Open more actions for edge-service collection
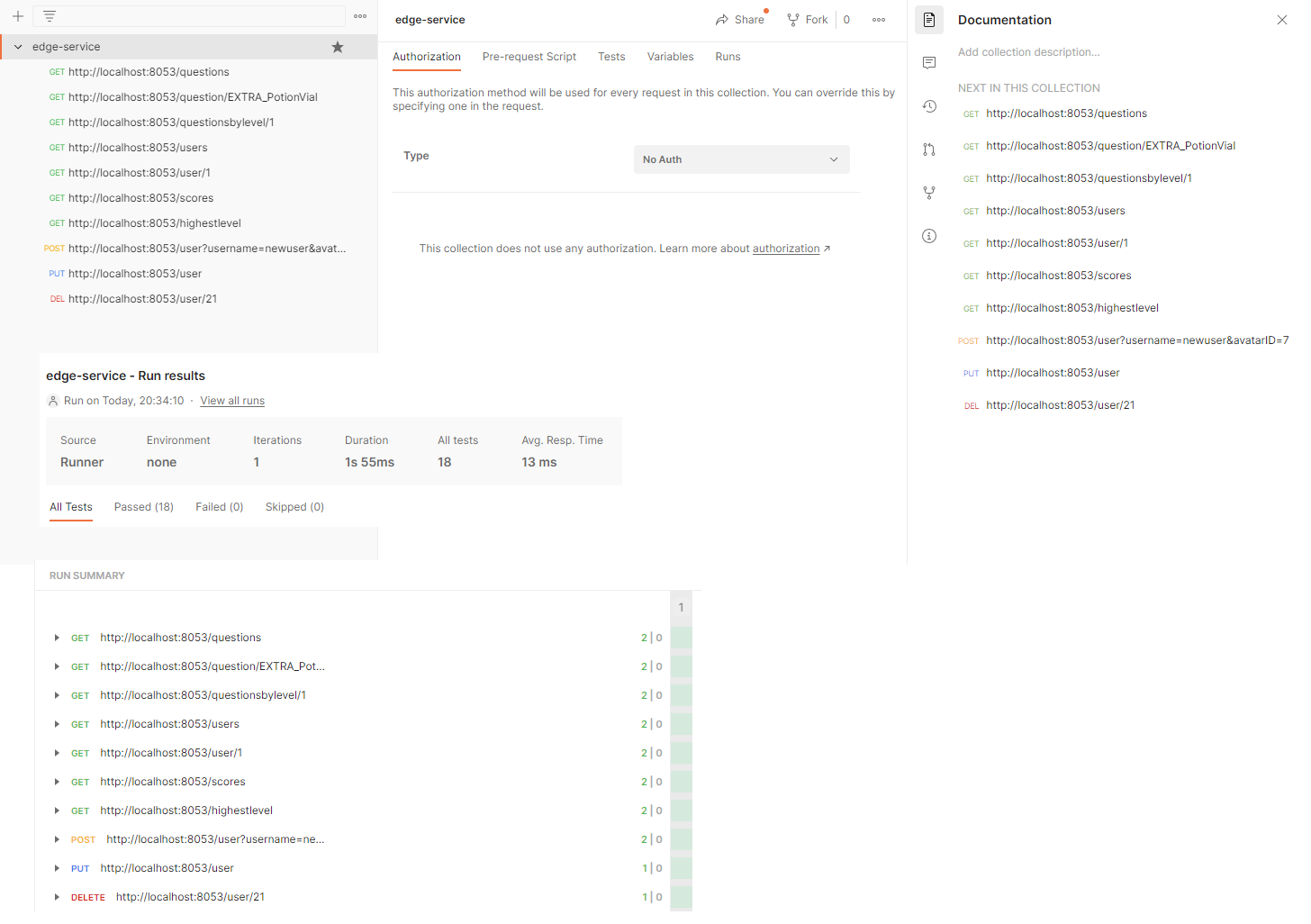1311x924 pixels. coord(359,15)
